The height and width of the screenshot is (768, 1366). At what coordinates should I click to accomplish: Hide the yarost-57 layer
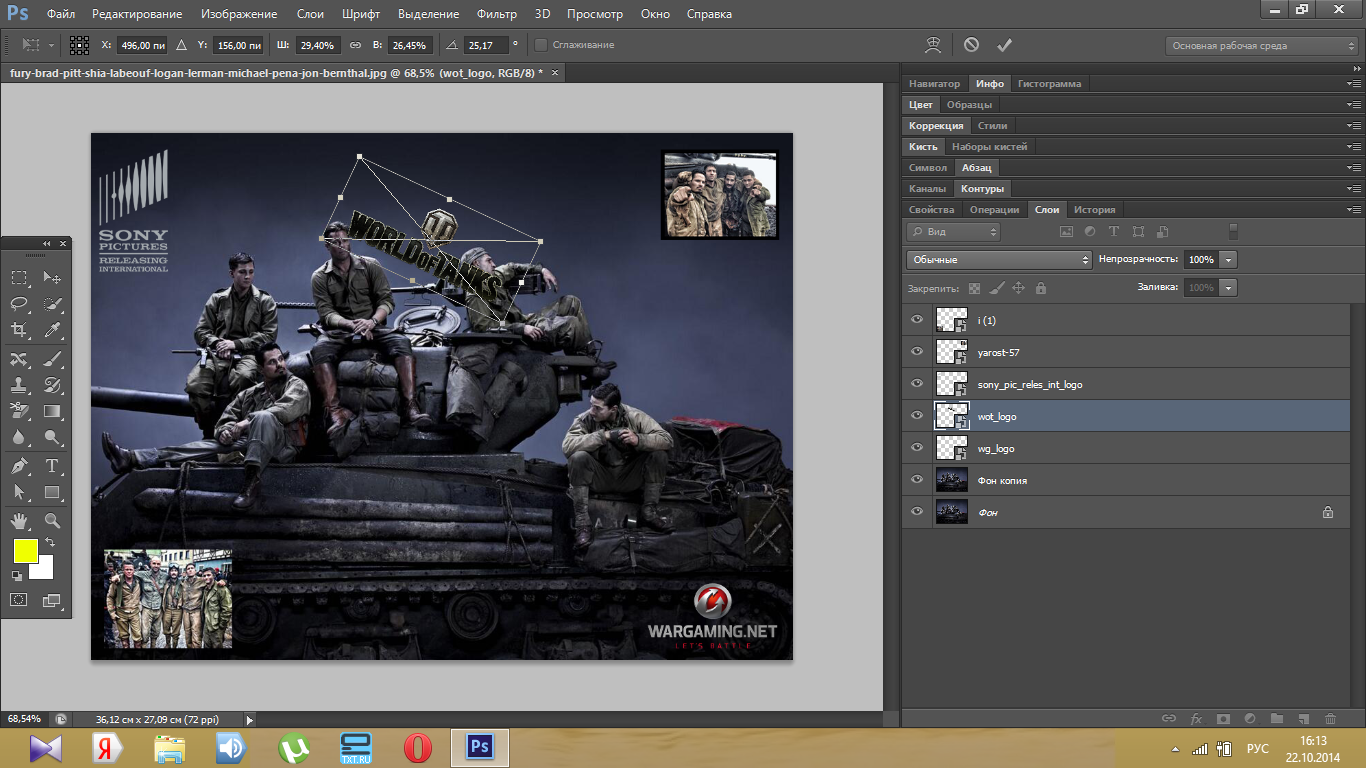click(917, 352)
